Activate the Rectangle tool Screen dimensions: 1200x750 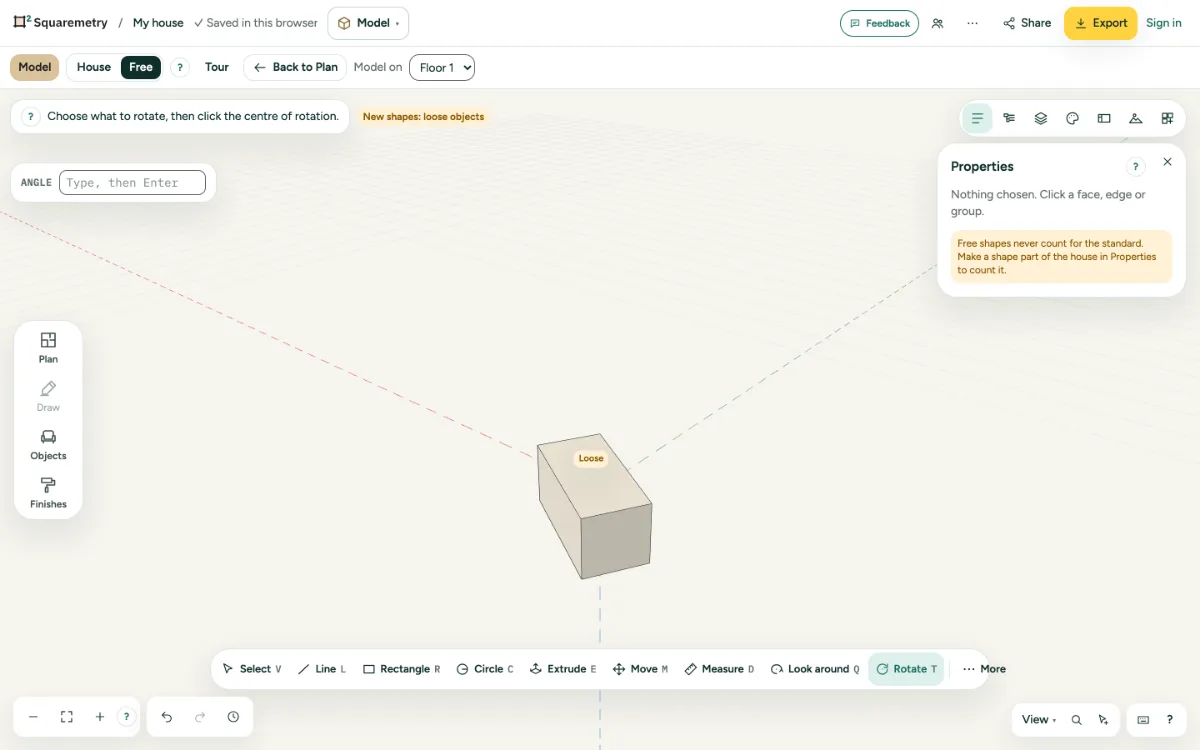tap(401, 669)
